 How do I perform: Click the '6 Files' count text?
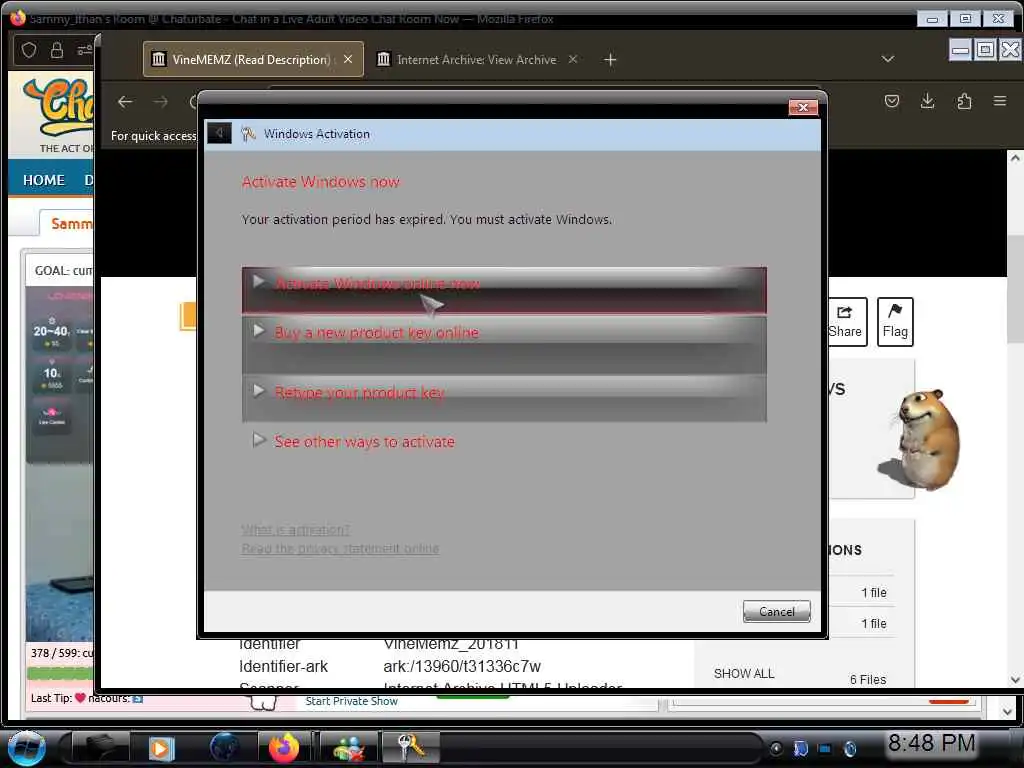tap(868, 679)
